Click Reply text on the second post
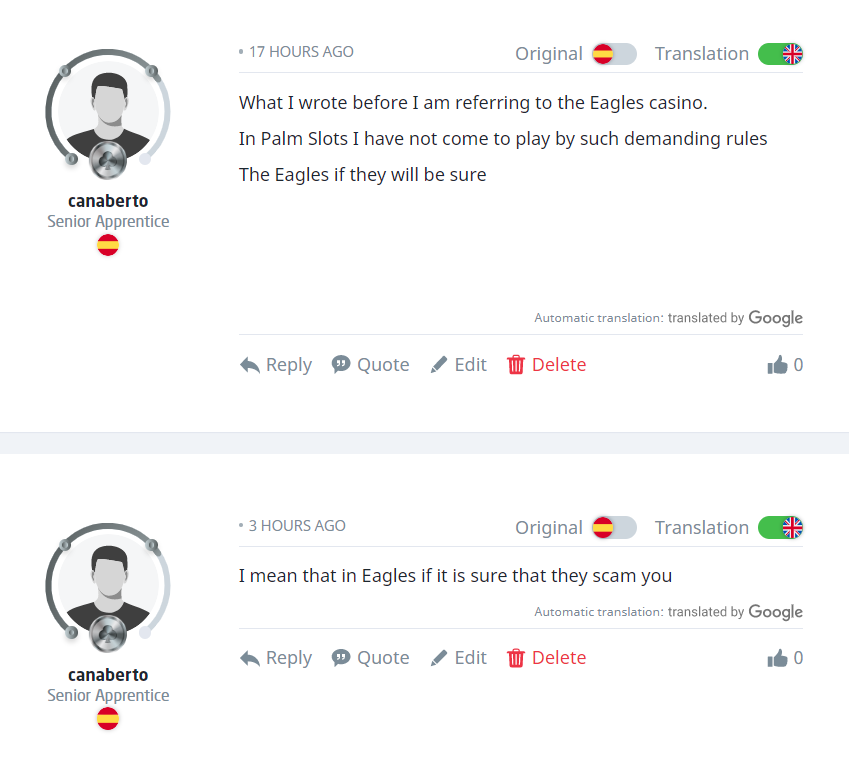 289,658
